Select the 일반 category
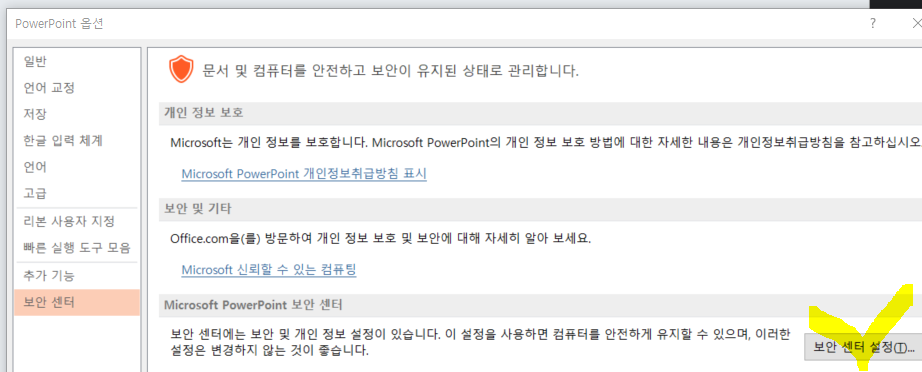Viewport: 922px width, 372px height. point(76,61)
